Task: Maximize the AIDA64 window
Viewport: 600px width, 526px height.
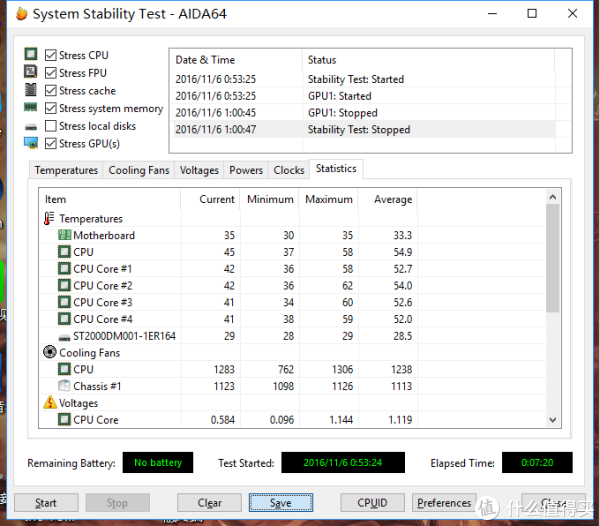Action: 532,14
